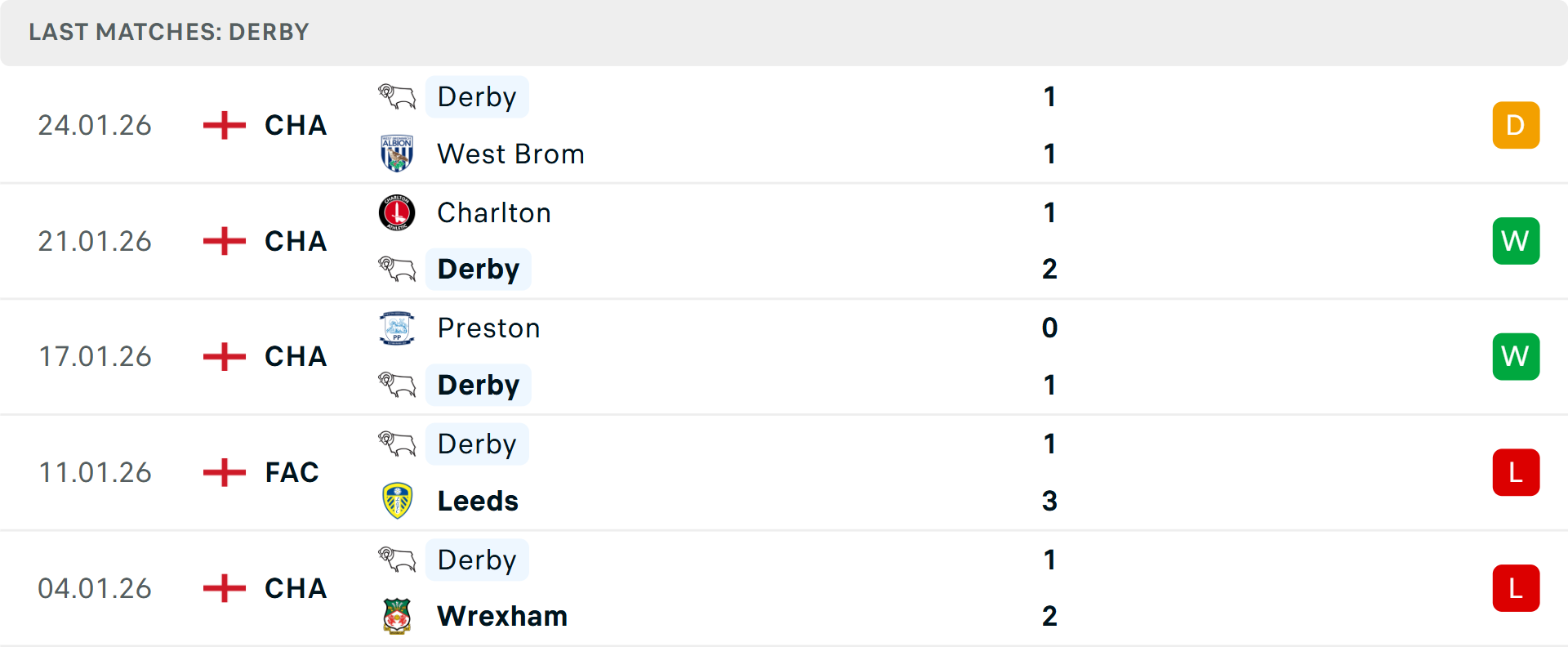The image size is (1568, 647).
Task: Click the red L badge for Leeds match
Action: point(1516,471)
